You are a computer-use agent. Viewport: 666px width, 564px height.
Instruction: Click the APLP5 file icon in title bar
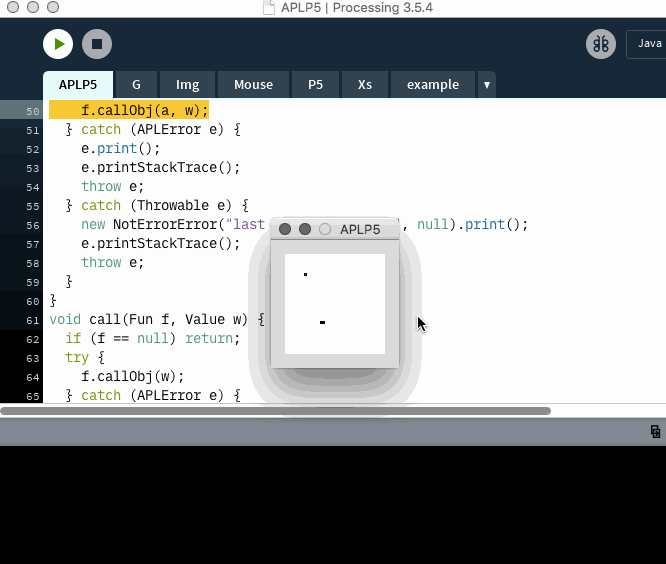[x=268, y=8]
